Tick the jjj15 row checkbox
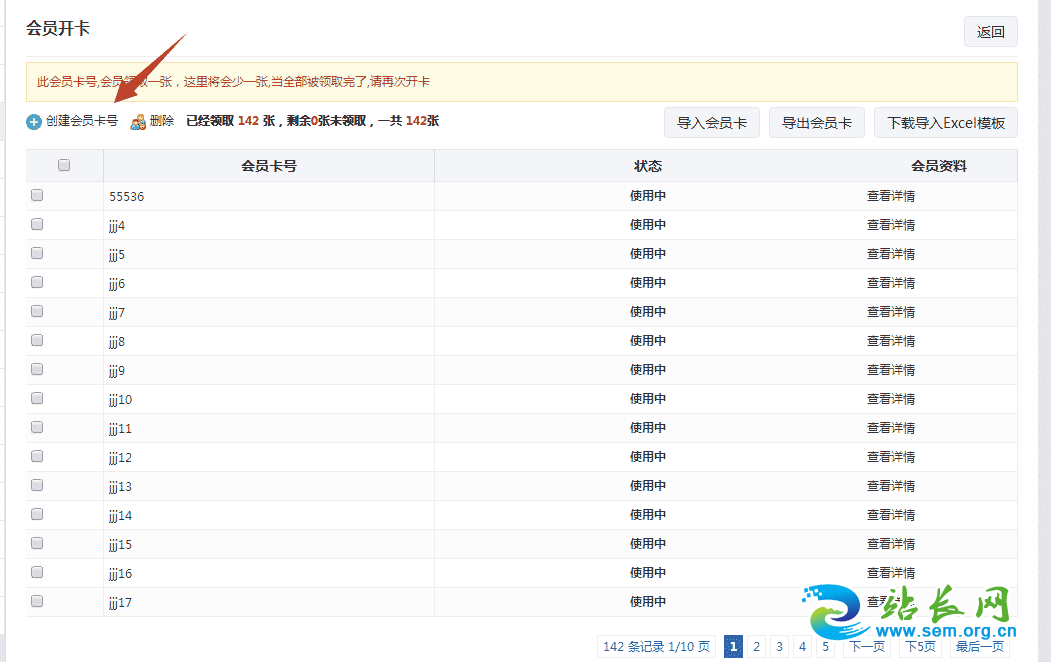This screenshot has width=1051, height=662. pyautogui.click(x=37, y=543)
